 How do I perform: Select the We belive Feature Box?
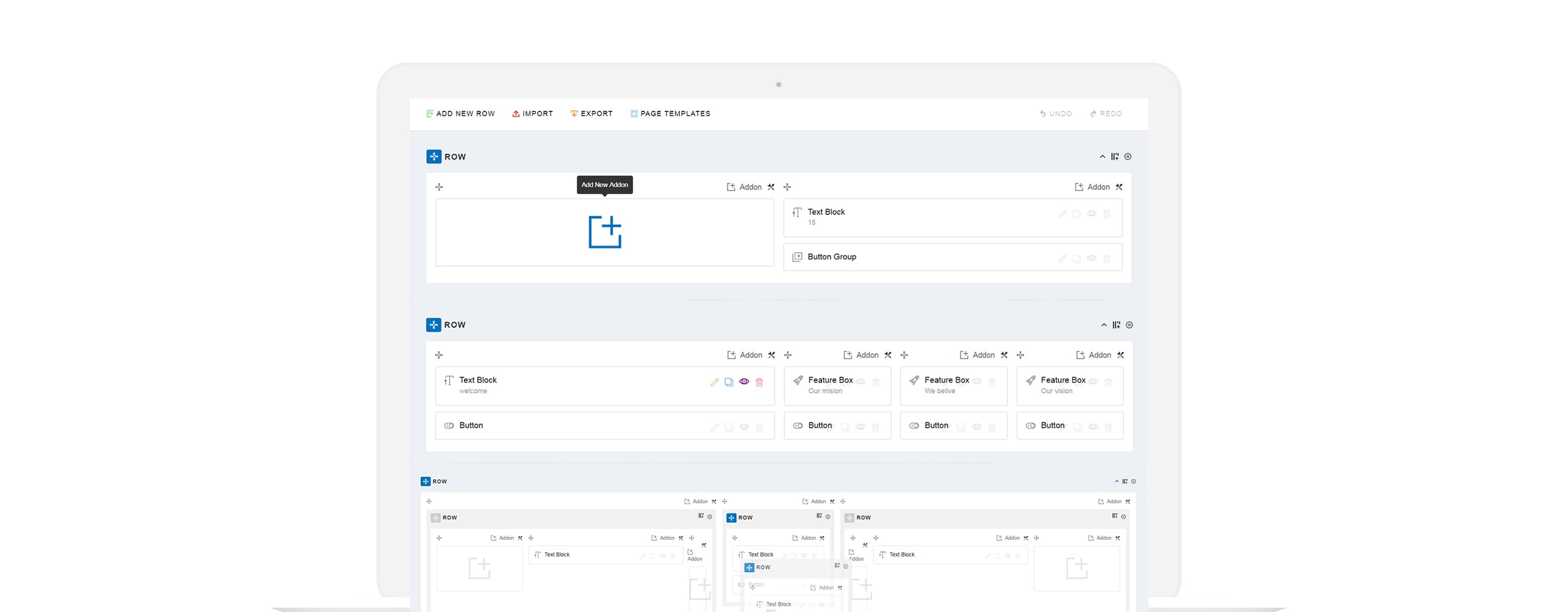coord(954,386)
